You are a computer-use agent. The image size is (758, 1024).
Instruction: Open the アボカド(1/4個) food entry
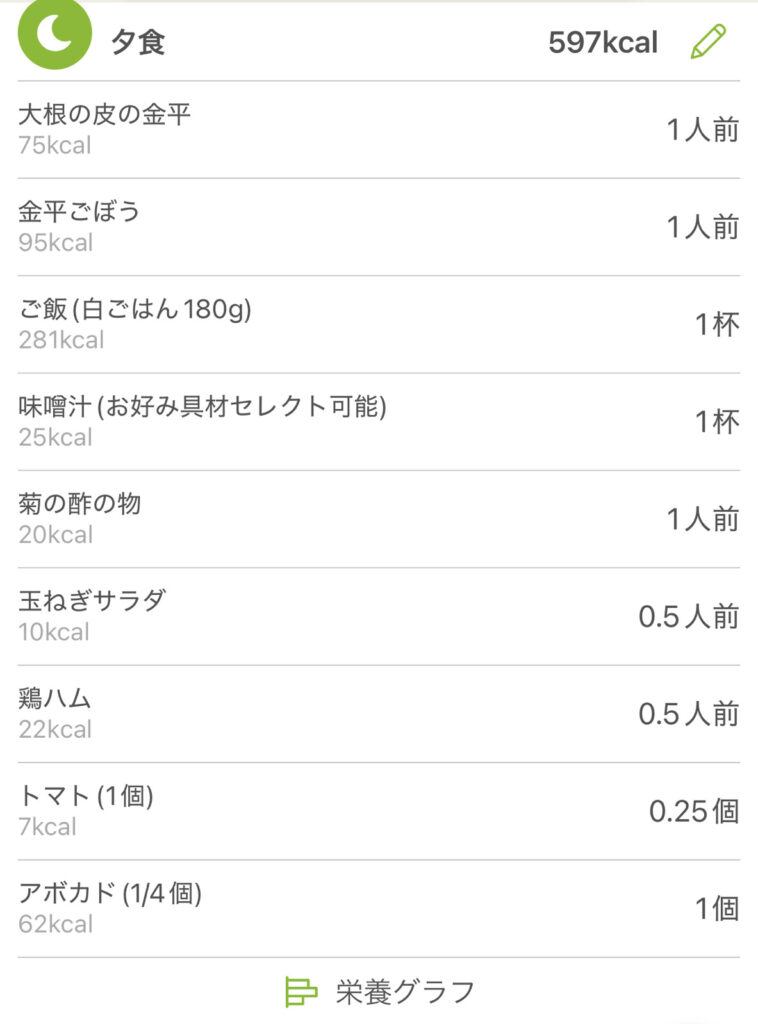click(110, 893)
